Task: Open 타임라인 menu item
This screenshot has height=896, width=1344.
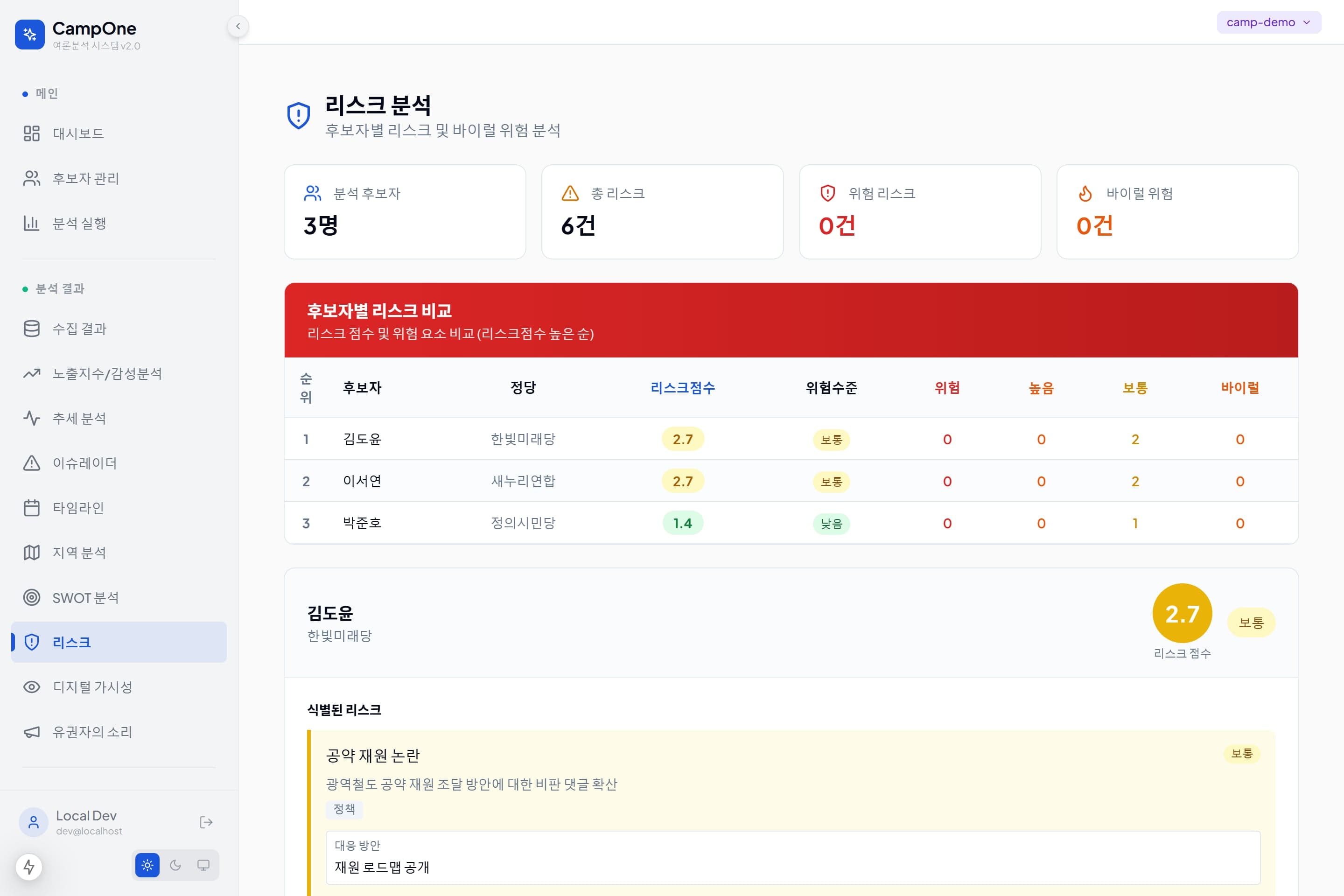Action: pyautogui.click(x=119, y=507)
